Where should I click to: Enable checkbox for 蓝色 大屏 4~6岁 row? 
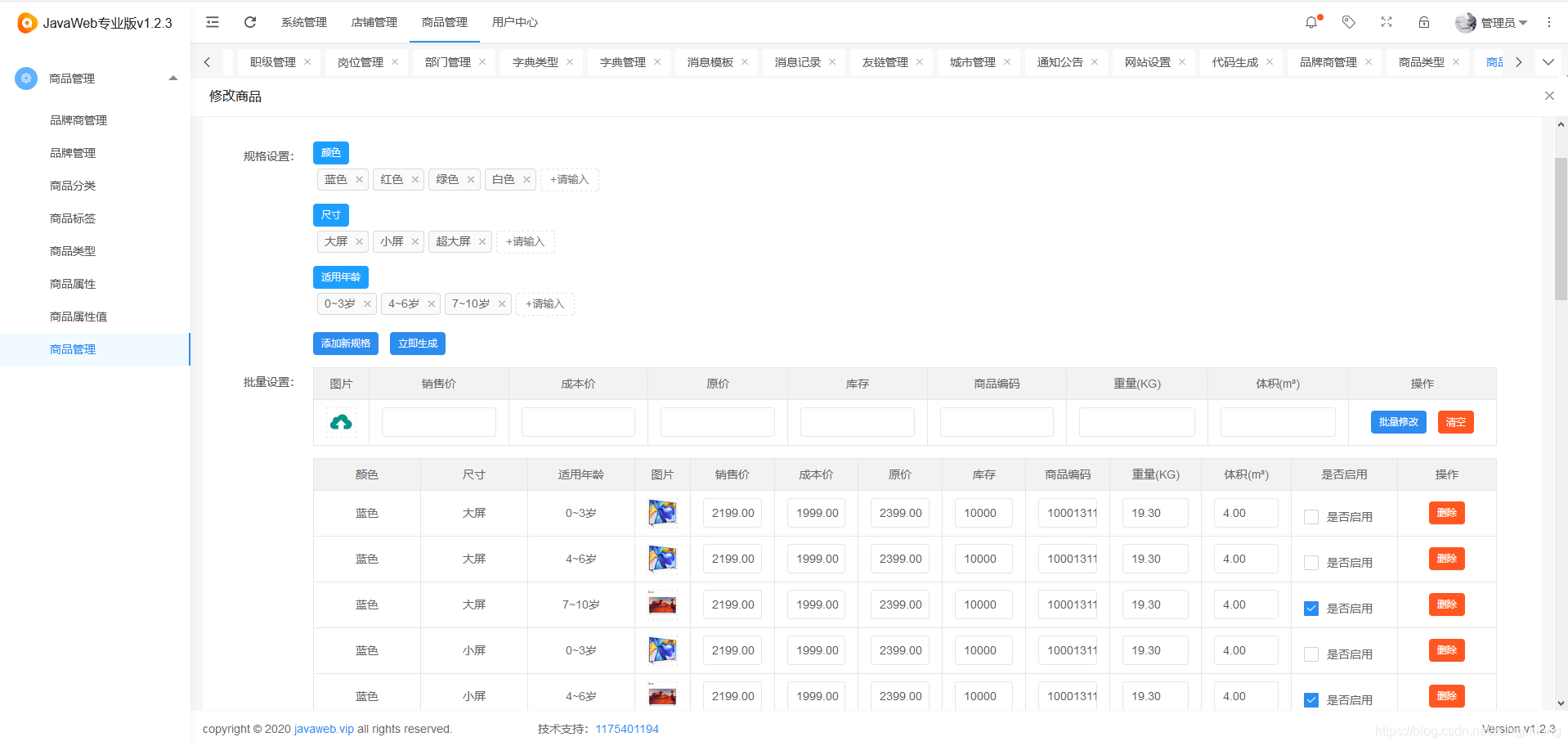[1311, 563]
